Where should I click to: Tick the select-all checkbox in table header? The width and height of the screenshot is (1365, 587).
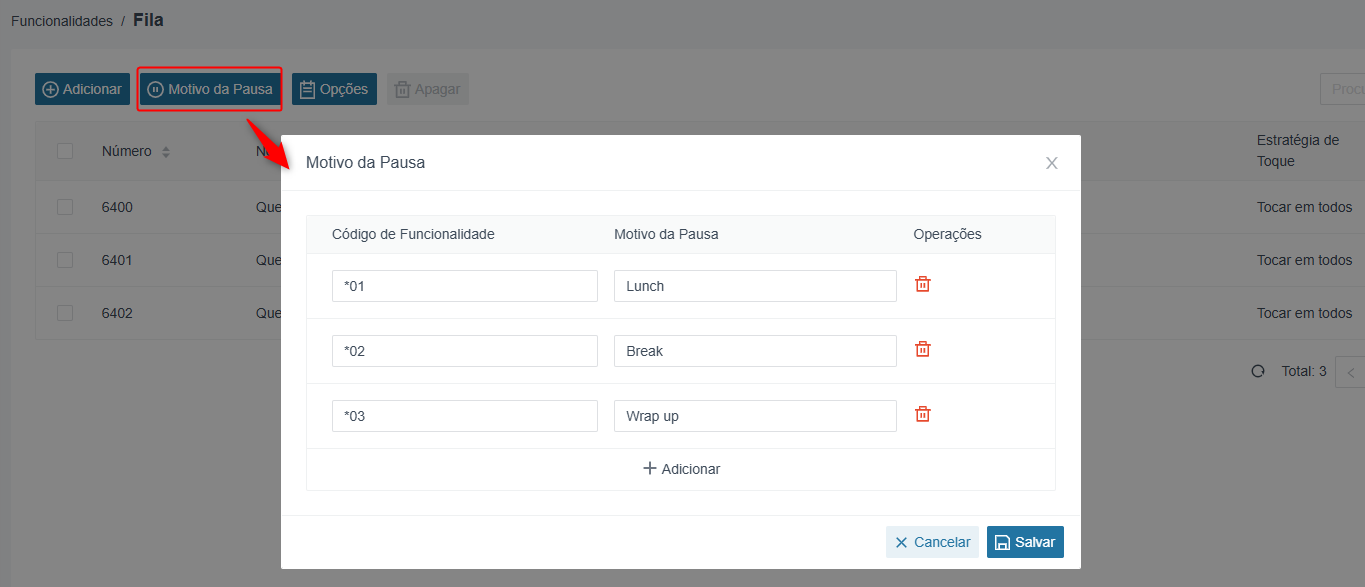[x=65, y=151]
